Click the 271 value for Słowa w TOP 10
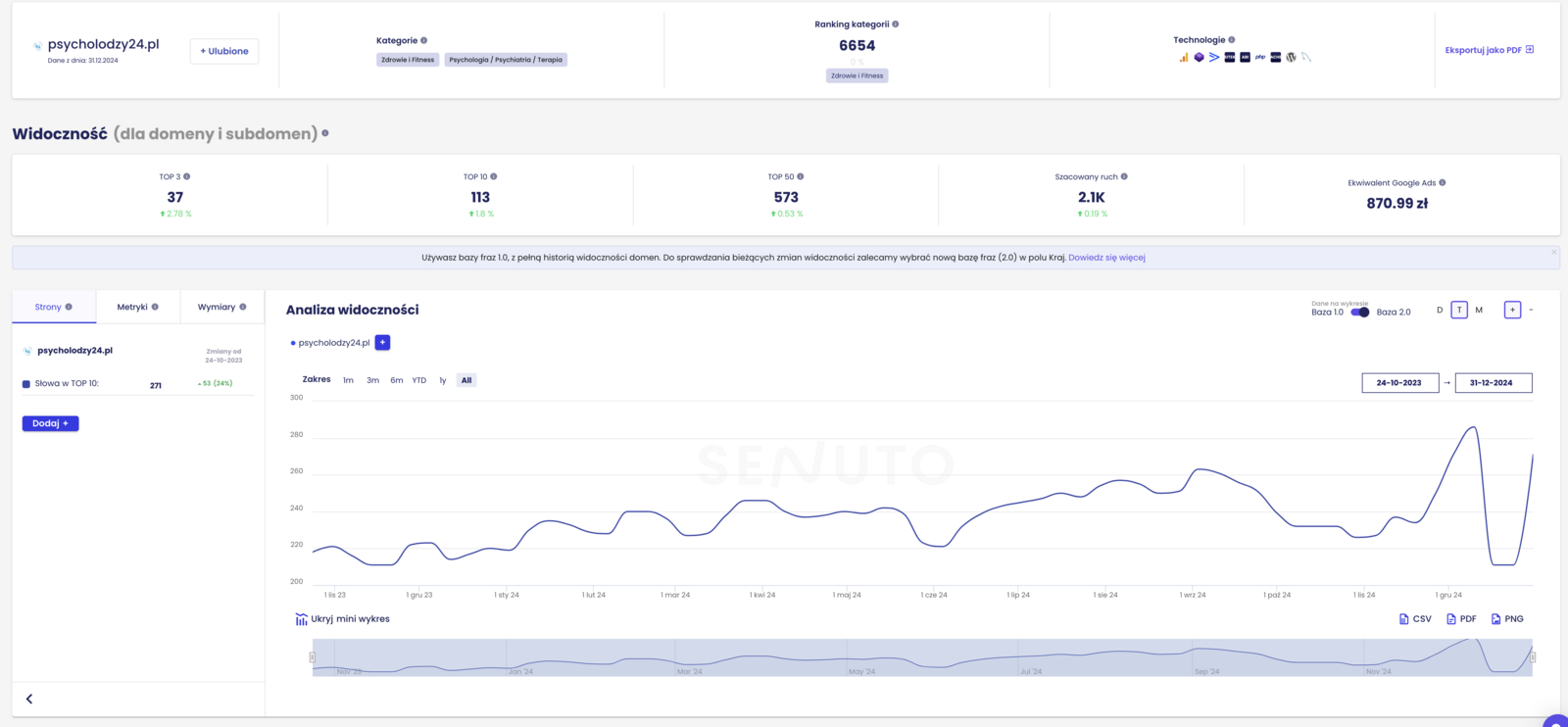The width and height of the screenshot is (1568, 727). [156, 386]
